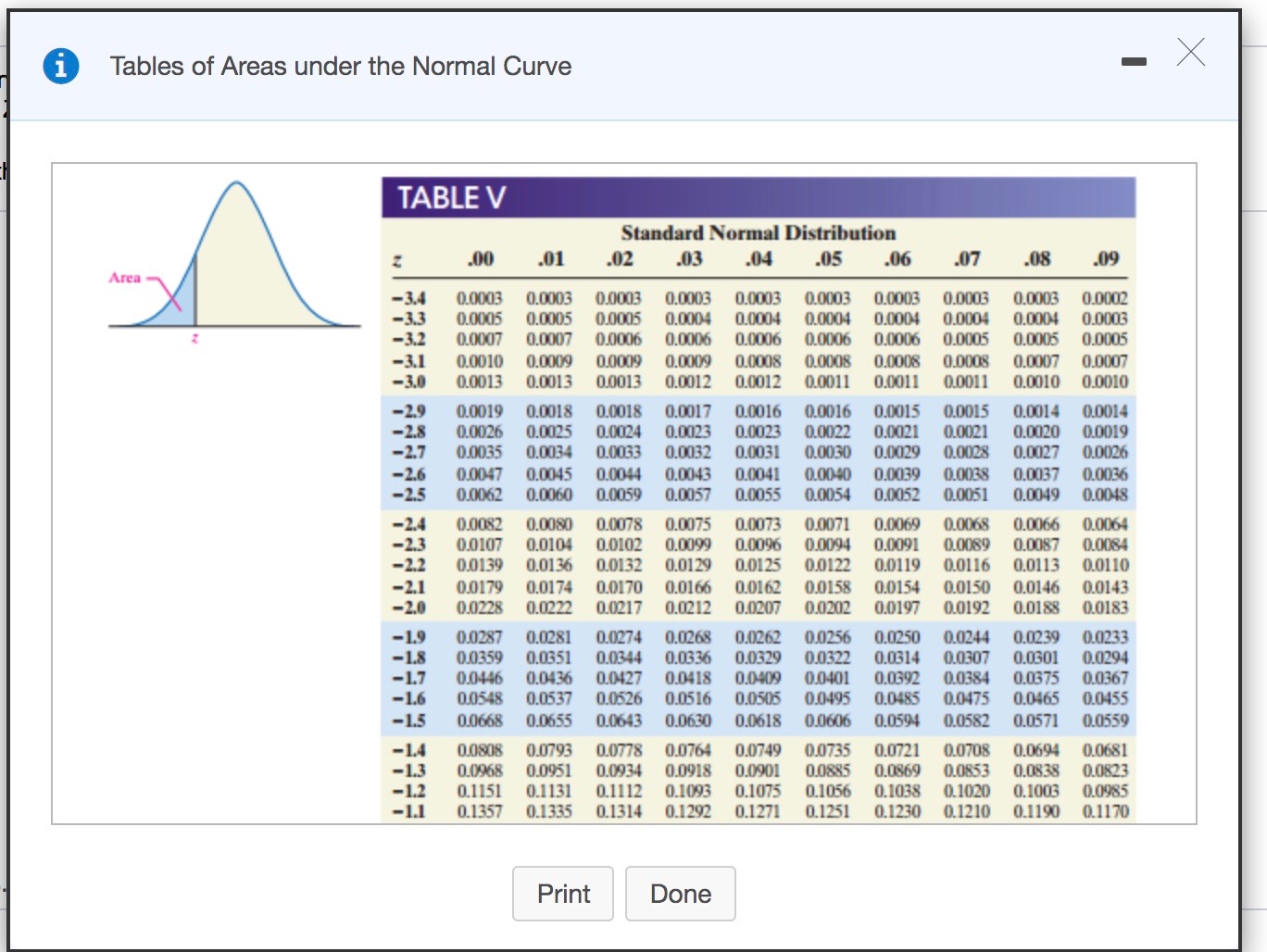Select column header .00

[480, 258]
